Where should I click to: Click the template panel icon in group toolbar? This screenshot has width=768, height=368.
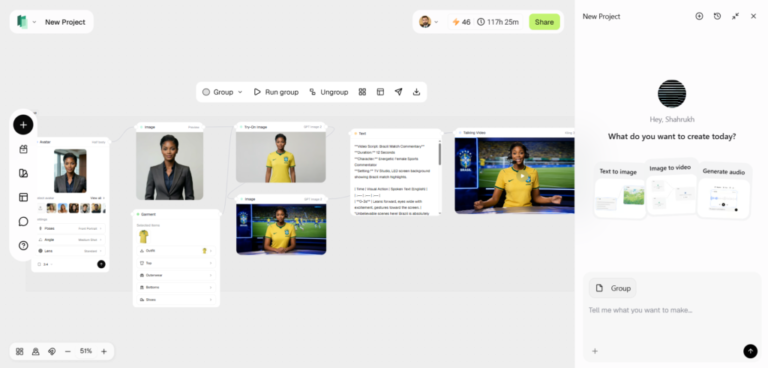coord(380,92)
